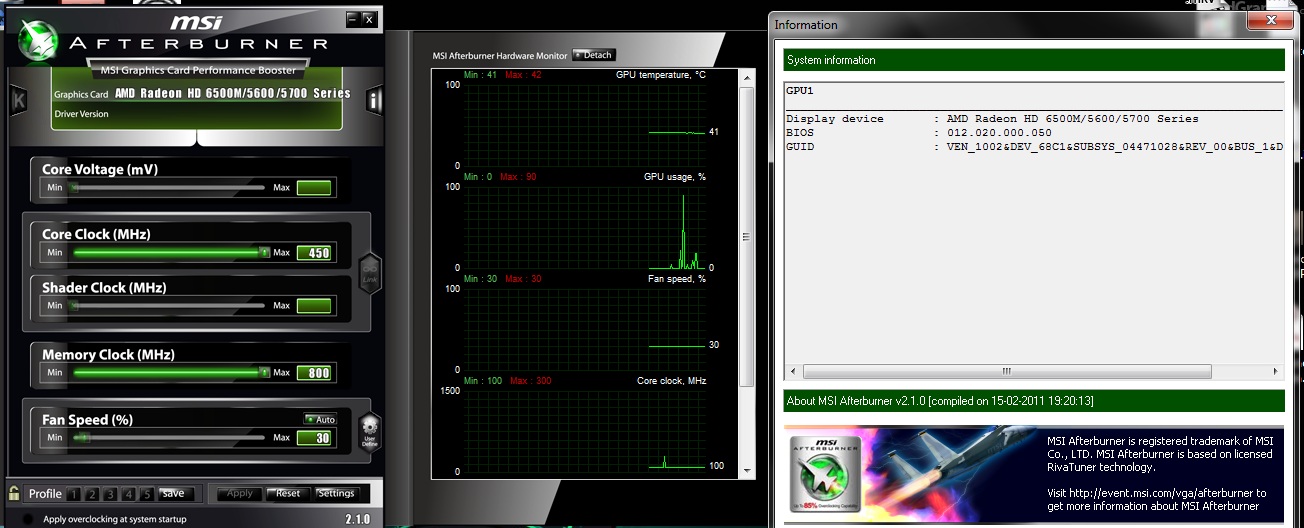Select profile slot 2
1304x528 pixels.
[x=93, y=494]
